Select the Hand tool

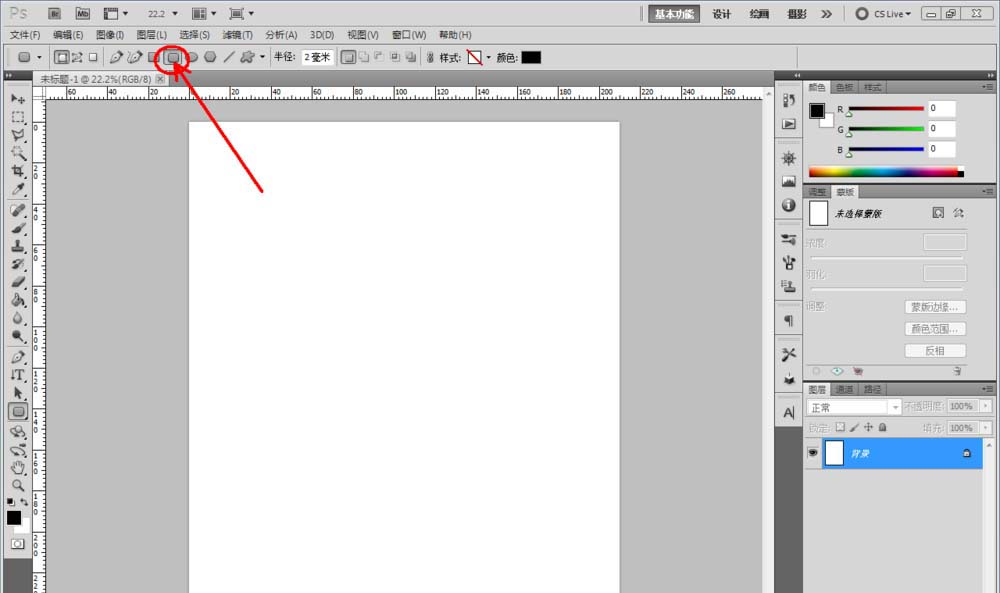click(18, 467)
